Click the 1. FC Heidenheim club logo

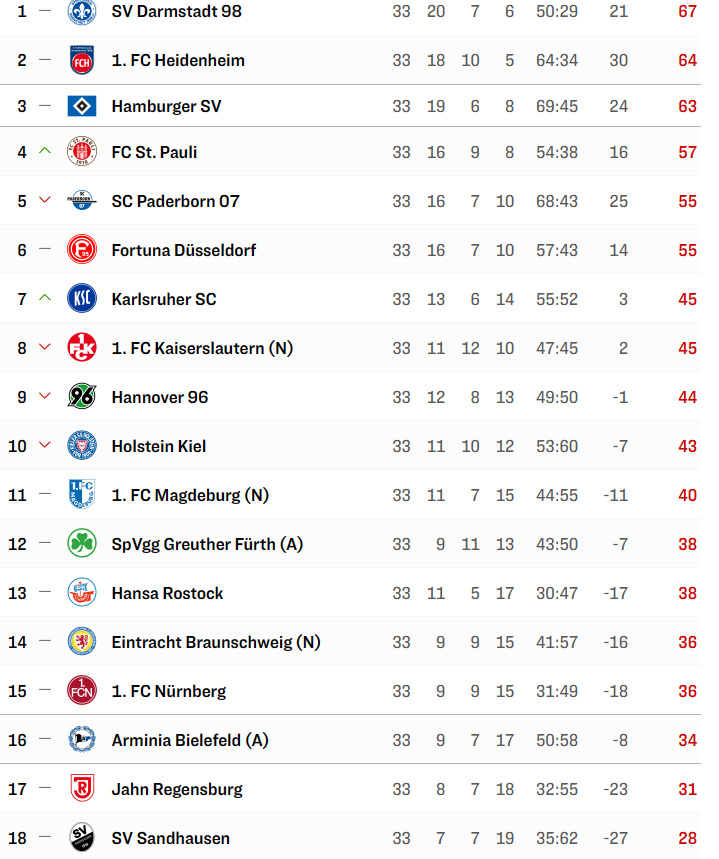82,60
